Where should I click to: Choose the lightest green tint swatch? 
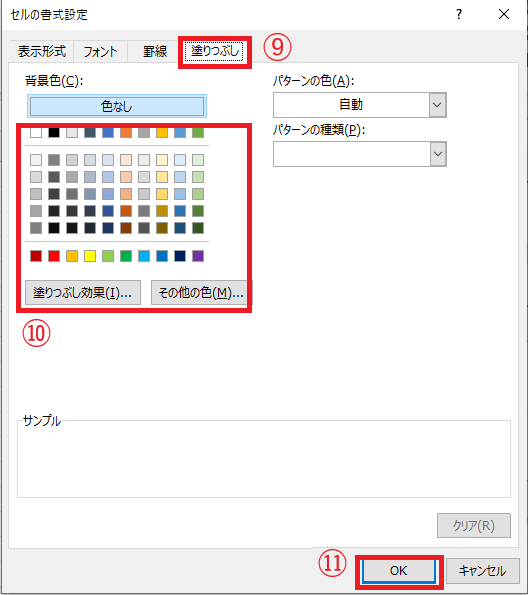point(198,160)
